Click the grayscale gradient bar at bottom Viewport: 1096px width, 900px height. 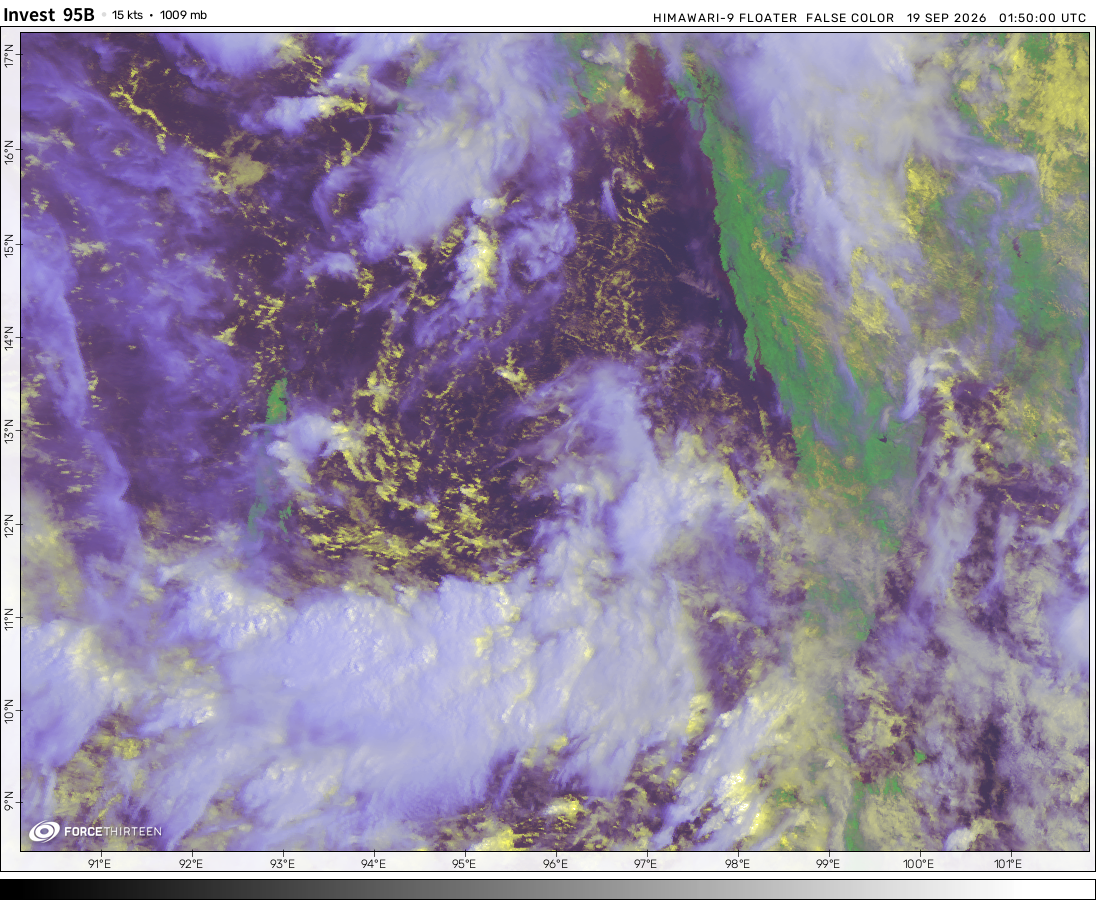(x=548, y=890)
